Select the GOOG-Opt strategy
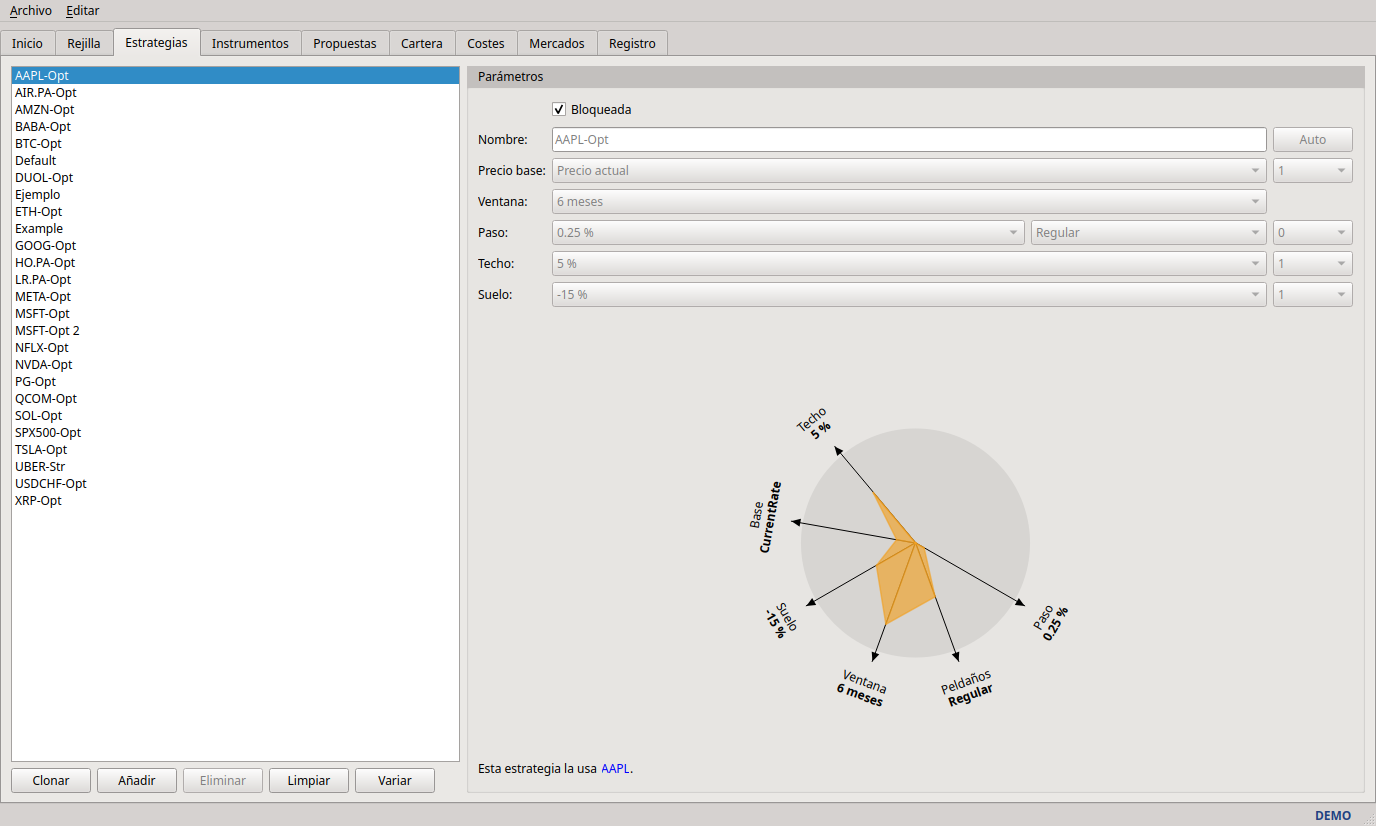 pos(235,245)
